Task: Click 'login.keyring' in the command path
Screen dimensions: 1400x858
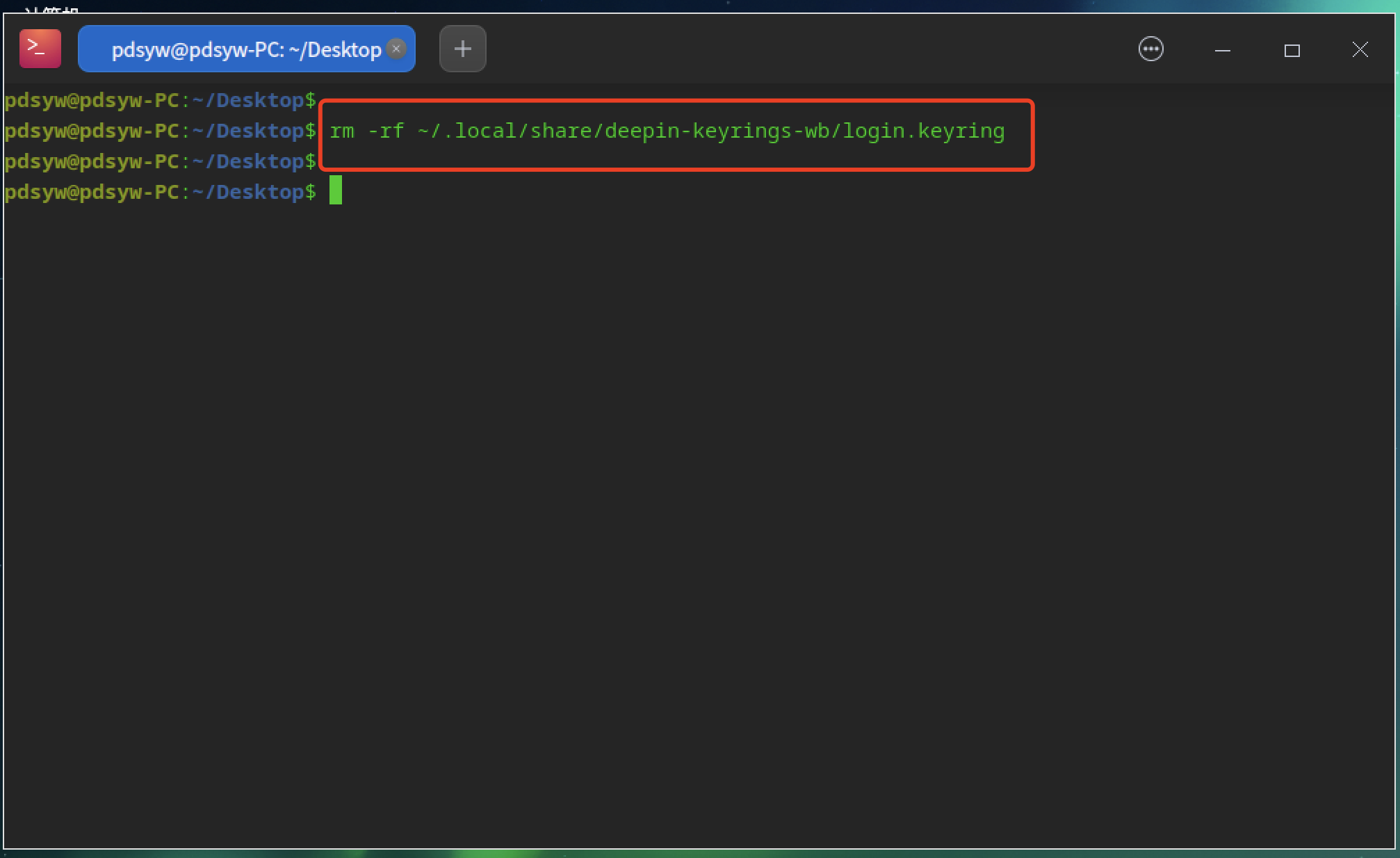Action: (924, 131)
